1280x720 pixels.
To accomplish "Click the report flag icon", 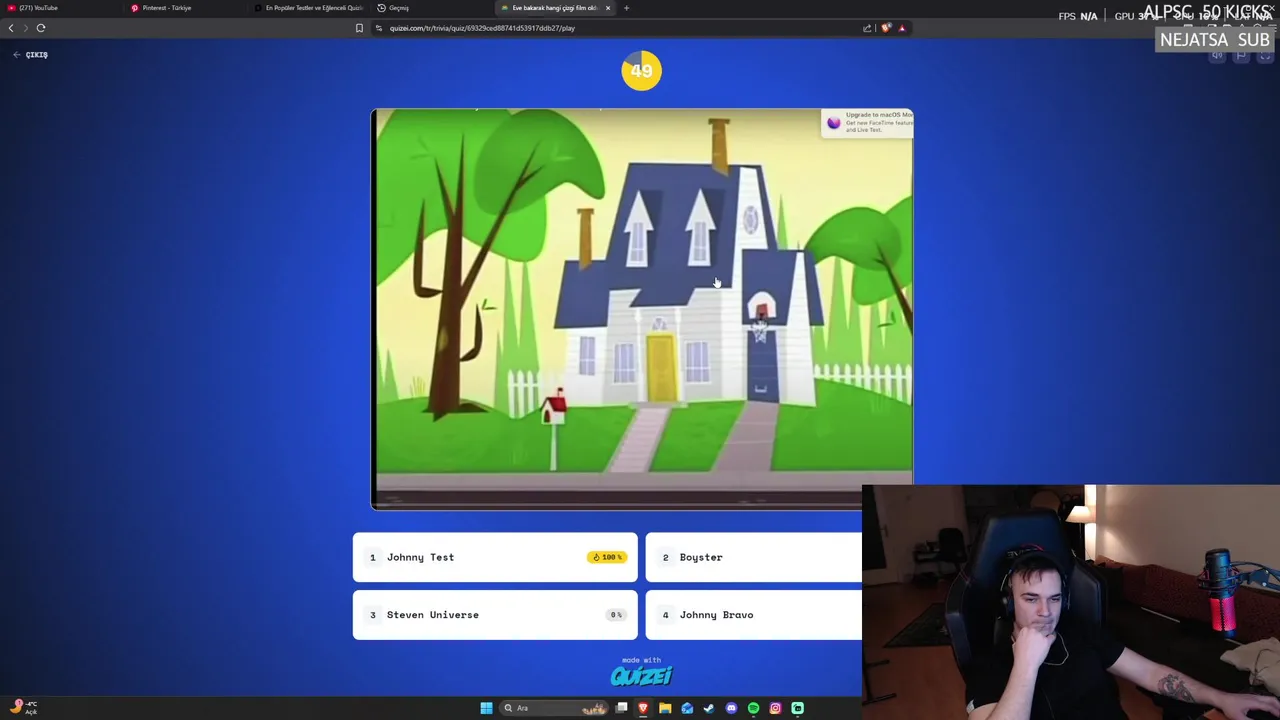I will pyautogui.click(x=1241, y=56).
